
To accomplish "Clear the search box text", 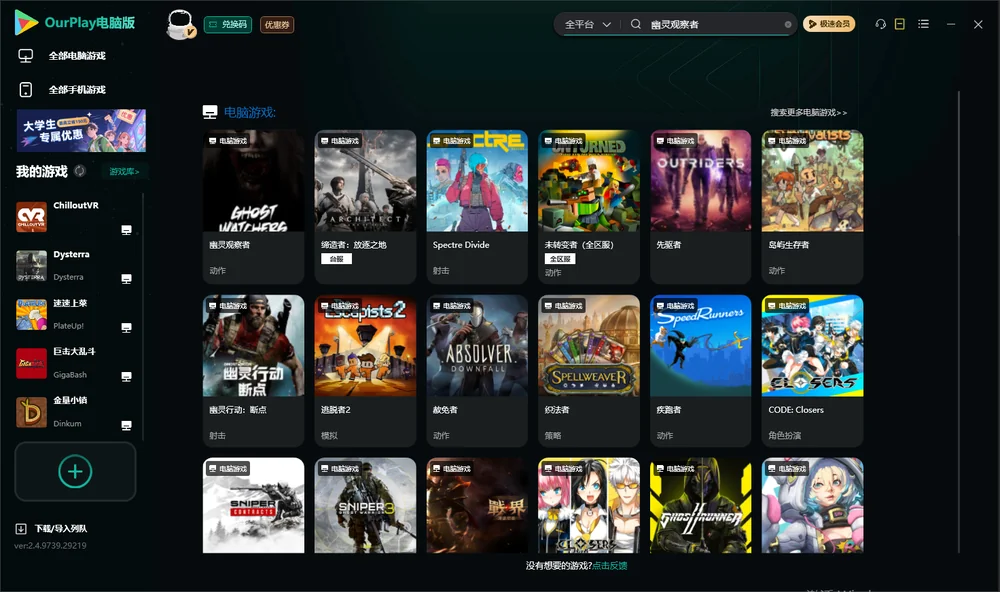I will click(788, 25).
